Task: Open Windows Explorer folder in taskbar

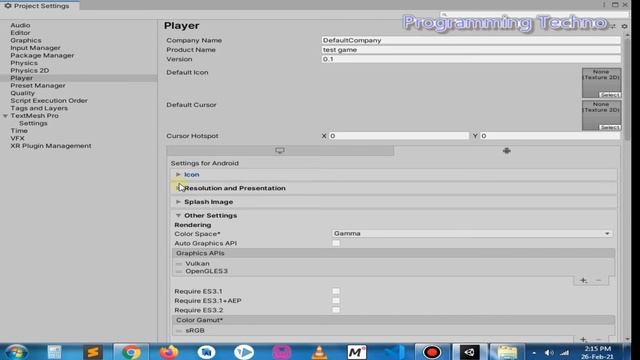Action: point(507,352)
